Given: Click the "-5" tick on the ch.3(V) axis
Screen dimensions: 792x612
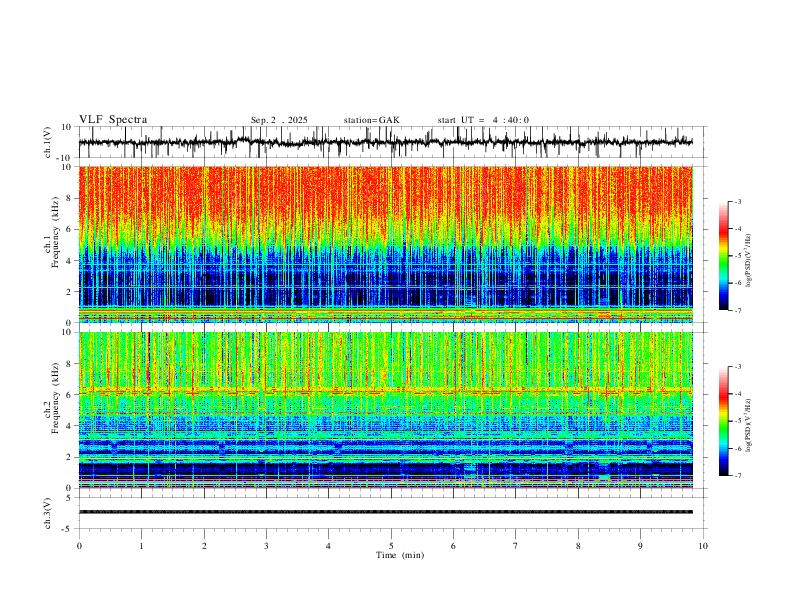Looking at the screenshot, I should pyautogui.click(x=68, y=529).
